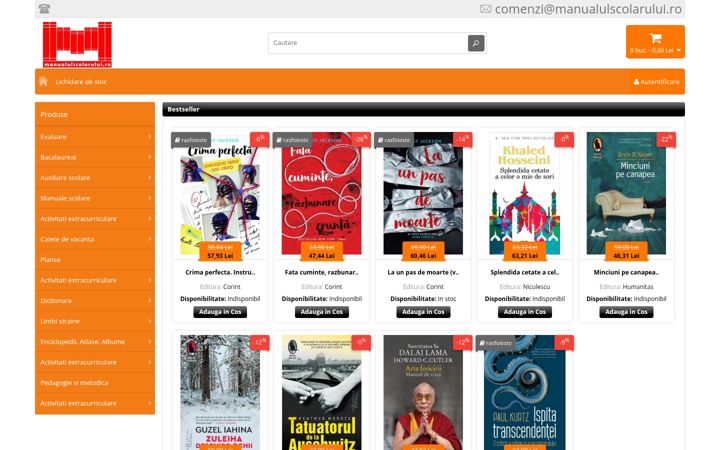Click Niculescu publisher name
Viewport: 720px width, 450px height.
pyautogui.click(x=536, y=287)
